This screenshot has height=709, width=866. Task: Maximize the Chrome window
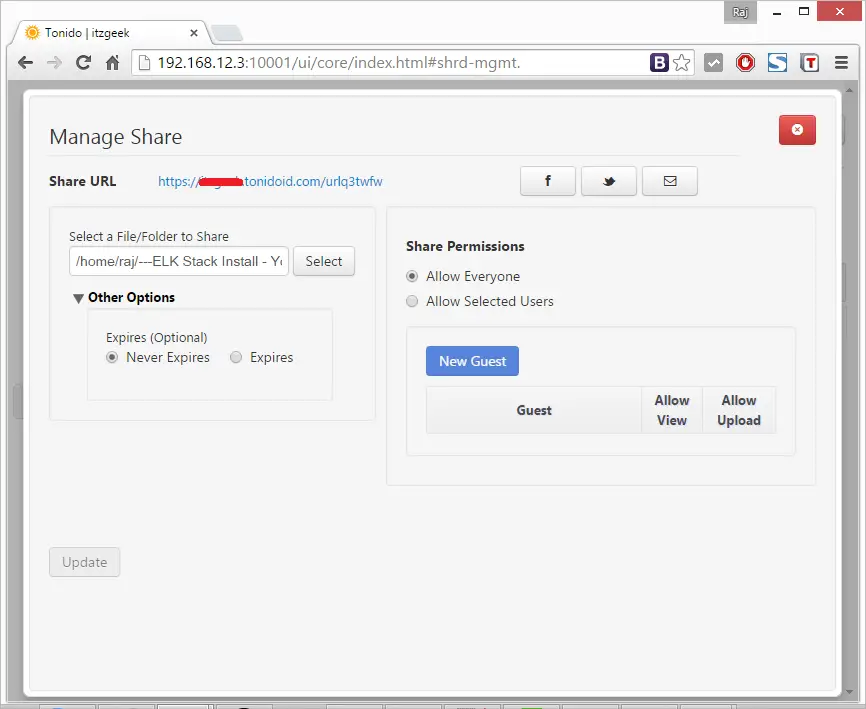click(x=804, y=12)
